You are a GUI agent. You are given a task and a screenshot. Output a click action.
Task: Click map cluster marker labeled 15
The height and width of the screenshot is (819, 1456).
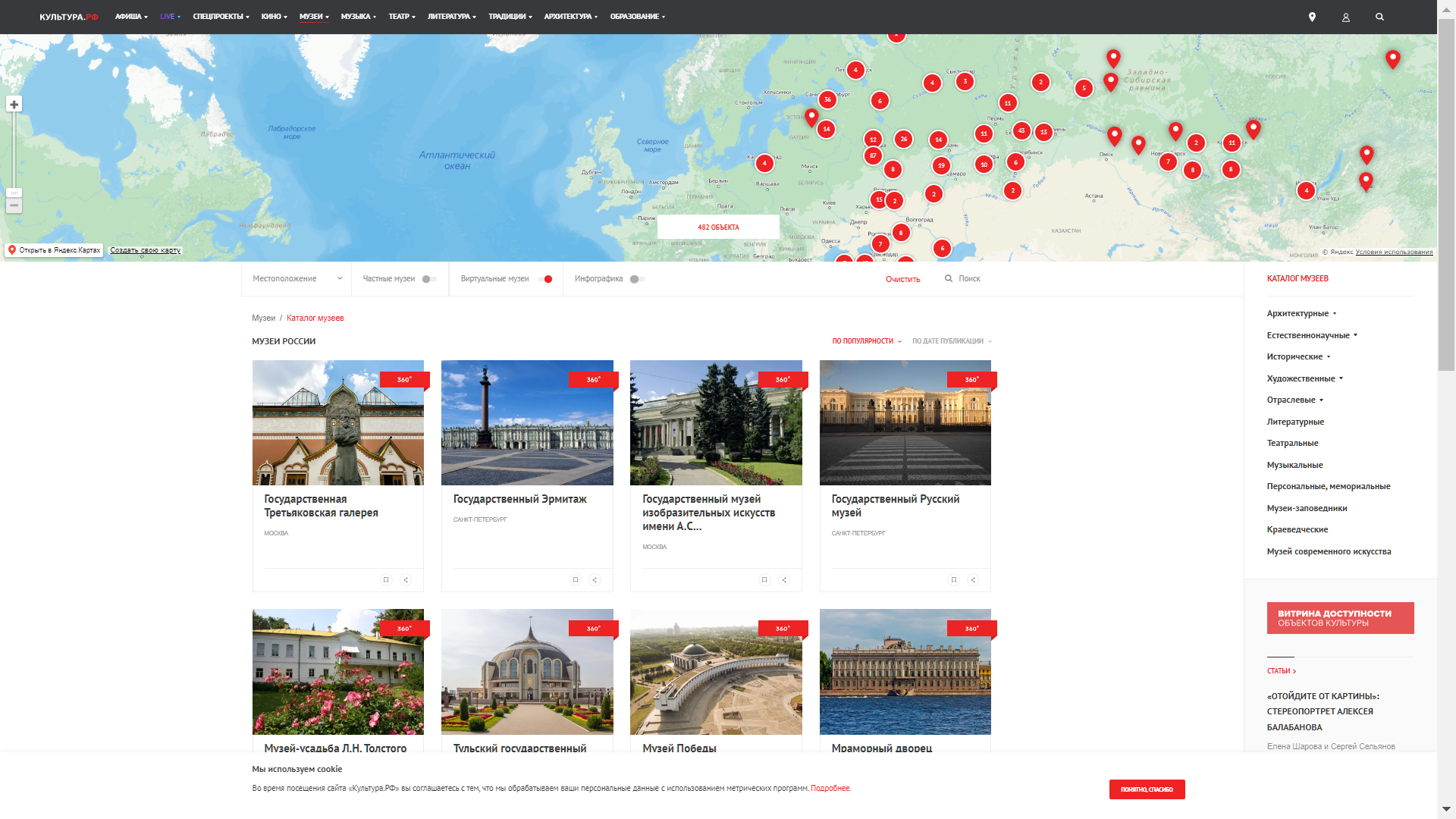[x=879, y=200]
